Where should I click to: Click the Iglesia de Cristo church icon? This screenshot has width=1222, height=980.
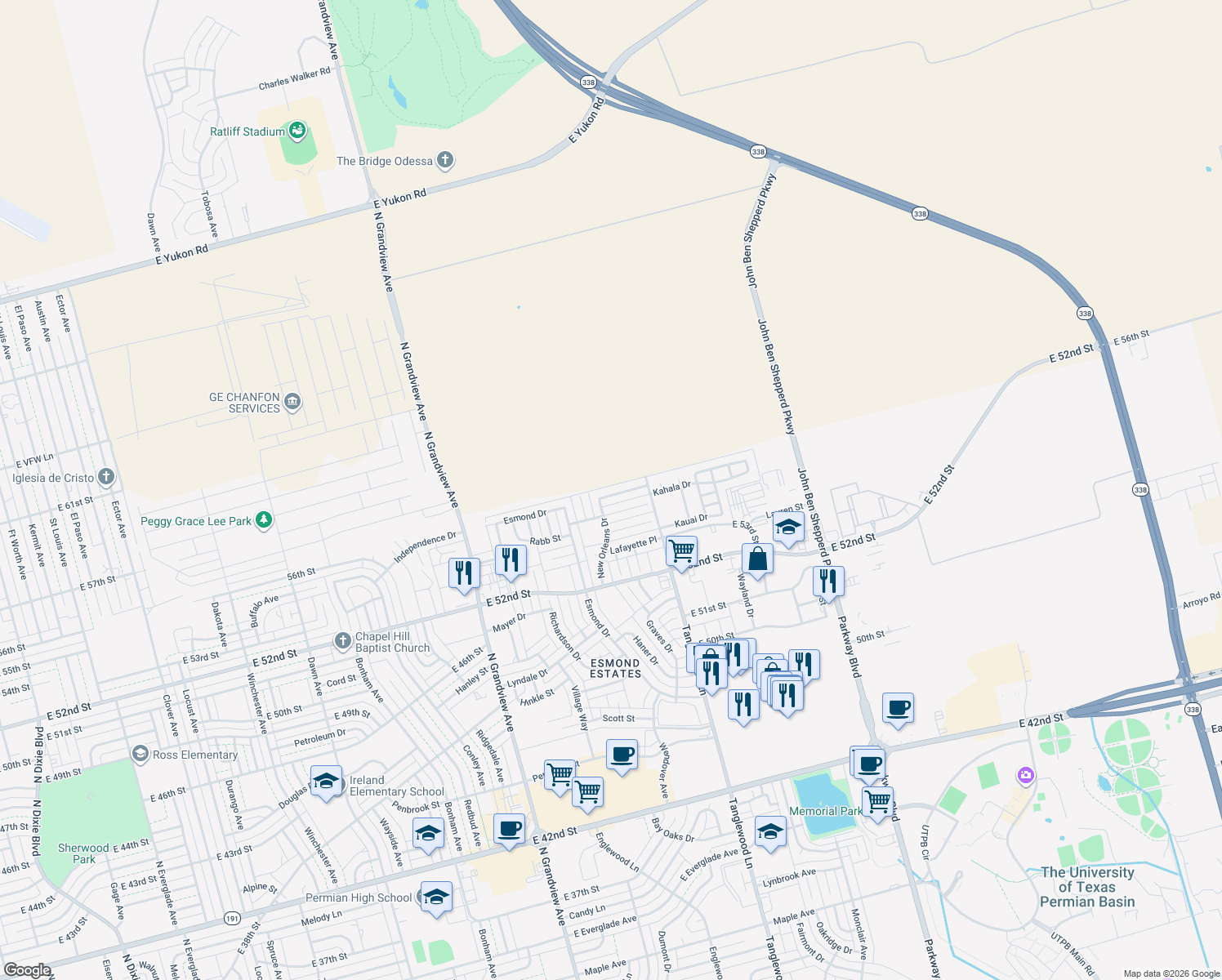tap(105, 476)
